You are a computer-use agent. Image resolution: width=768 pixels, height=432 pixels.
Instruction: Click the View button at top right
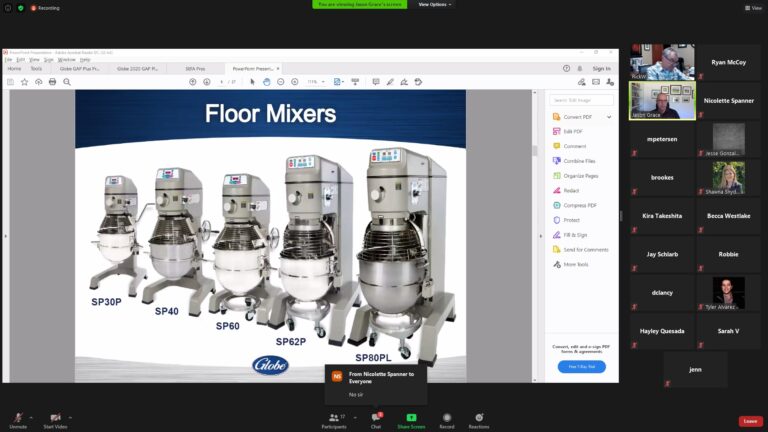753,8
